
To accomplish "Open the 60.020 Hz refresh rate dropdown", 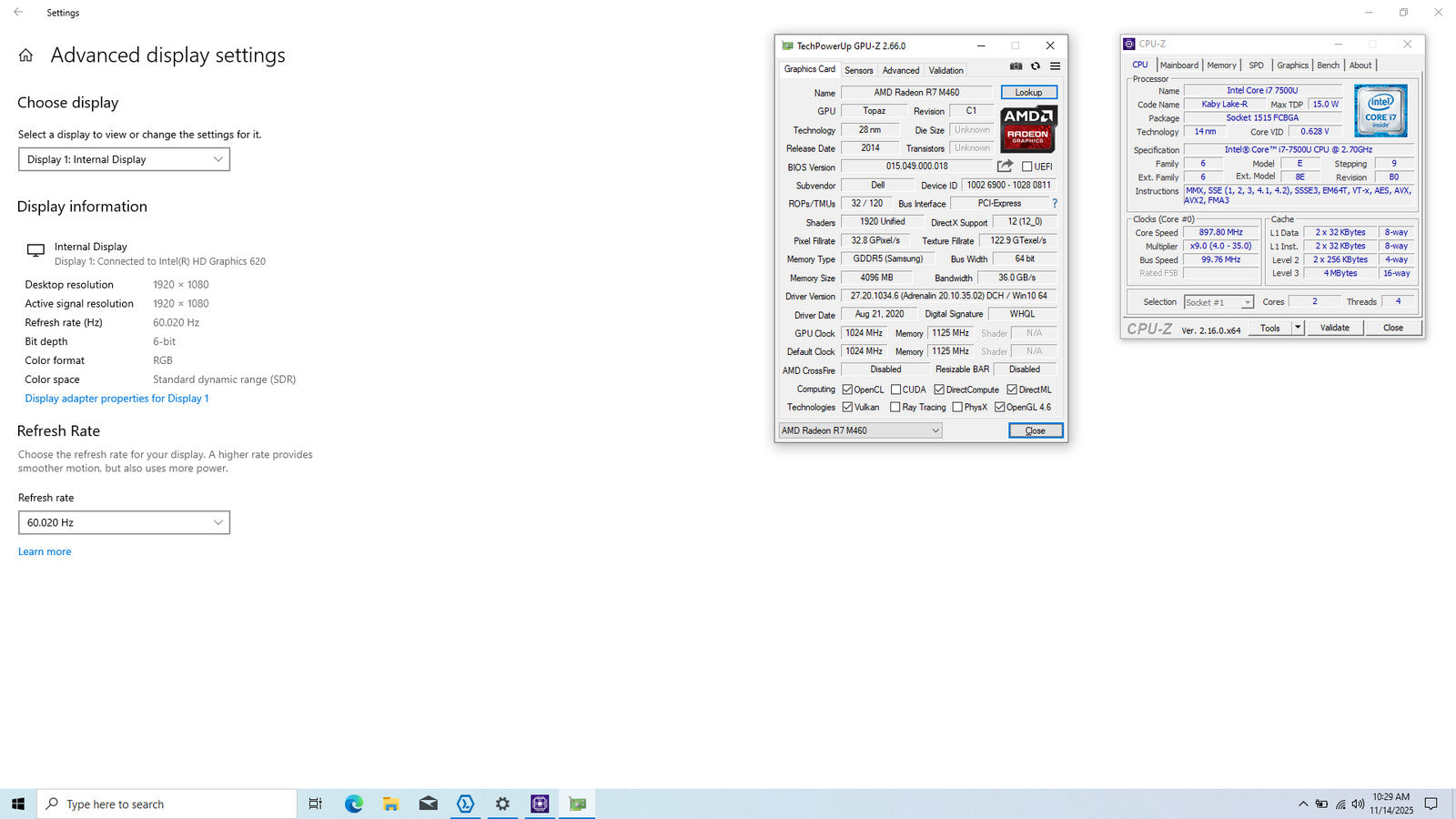I will tap(124, 522).
